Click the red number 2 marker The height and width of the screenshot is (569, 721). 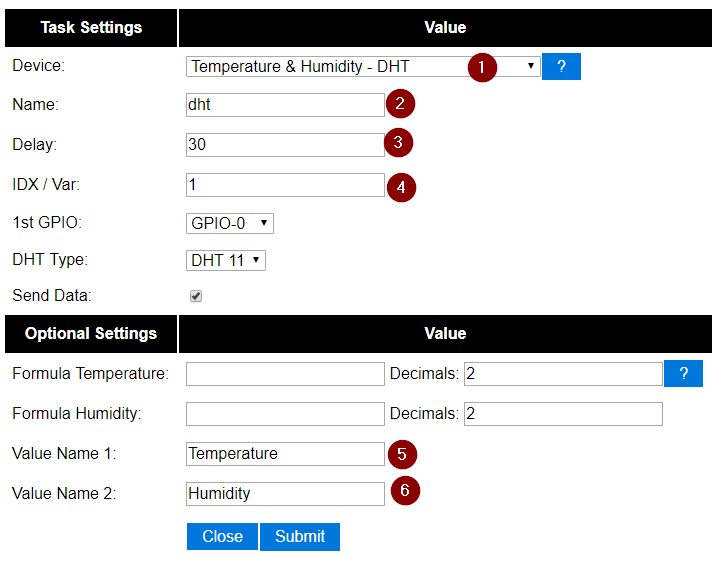tap(399, 104)
